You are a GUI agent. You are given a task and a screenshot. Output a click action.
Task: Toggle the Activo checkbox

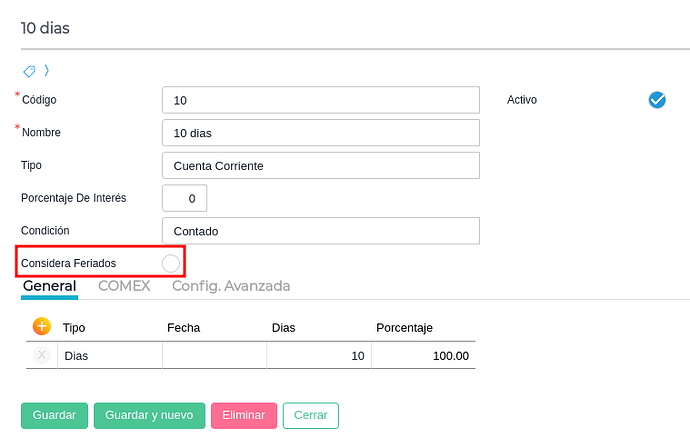tap(657, 100)
